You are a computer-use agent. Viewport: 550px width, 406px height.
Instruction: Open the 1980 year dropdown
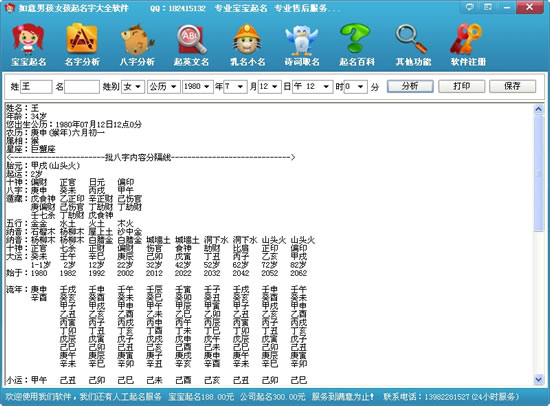(x=198, y=86)
